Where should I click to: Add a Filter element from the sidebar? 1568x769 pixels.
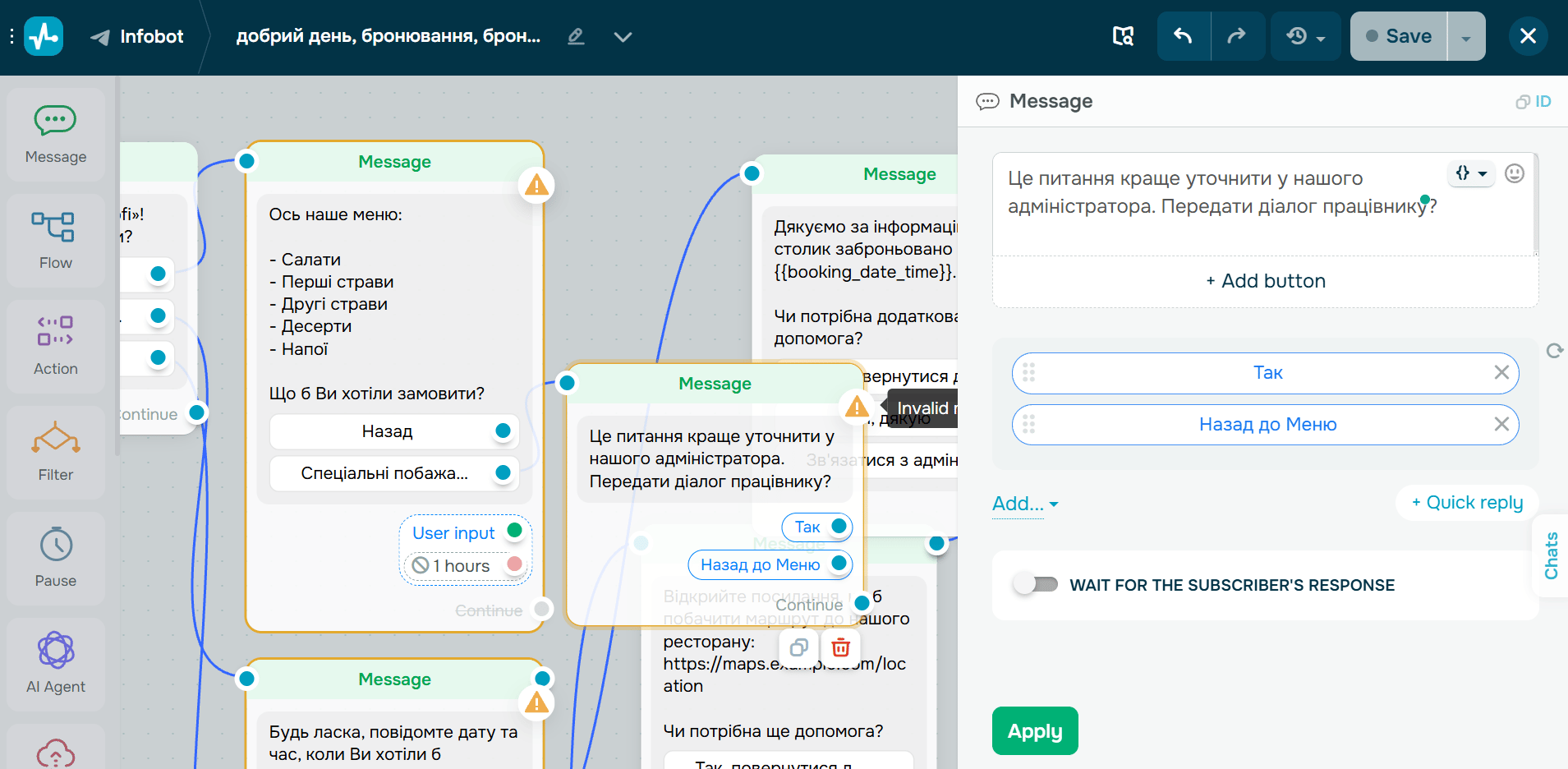pos(56,453)
